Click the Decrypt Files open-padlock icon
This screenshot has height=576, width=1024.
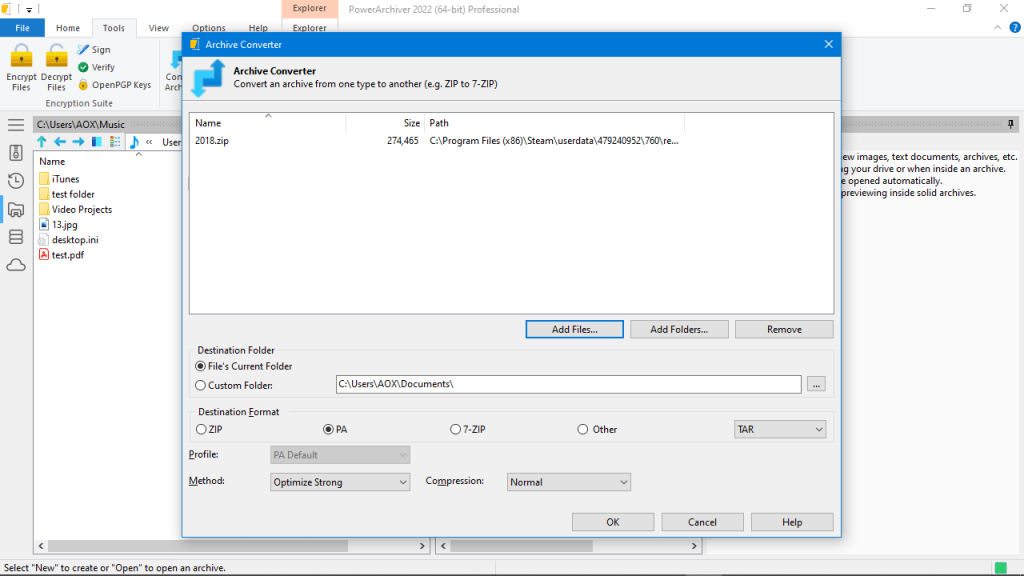[56, 56]
